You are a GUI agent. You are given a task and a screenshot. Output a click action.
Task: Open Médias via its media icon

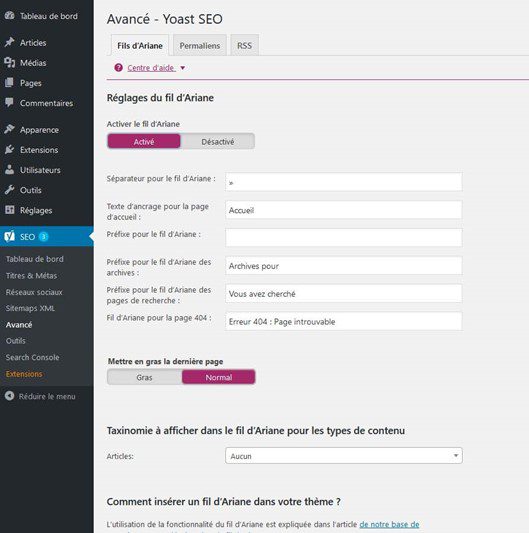[10, 62]
